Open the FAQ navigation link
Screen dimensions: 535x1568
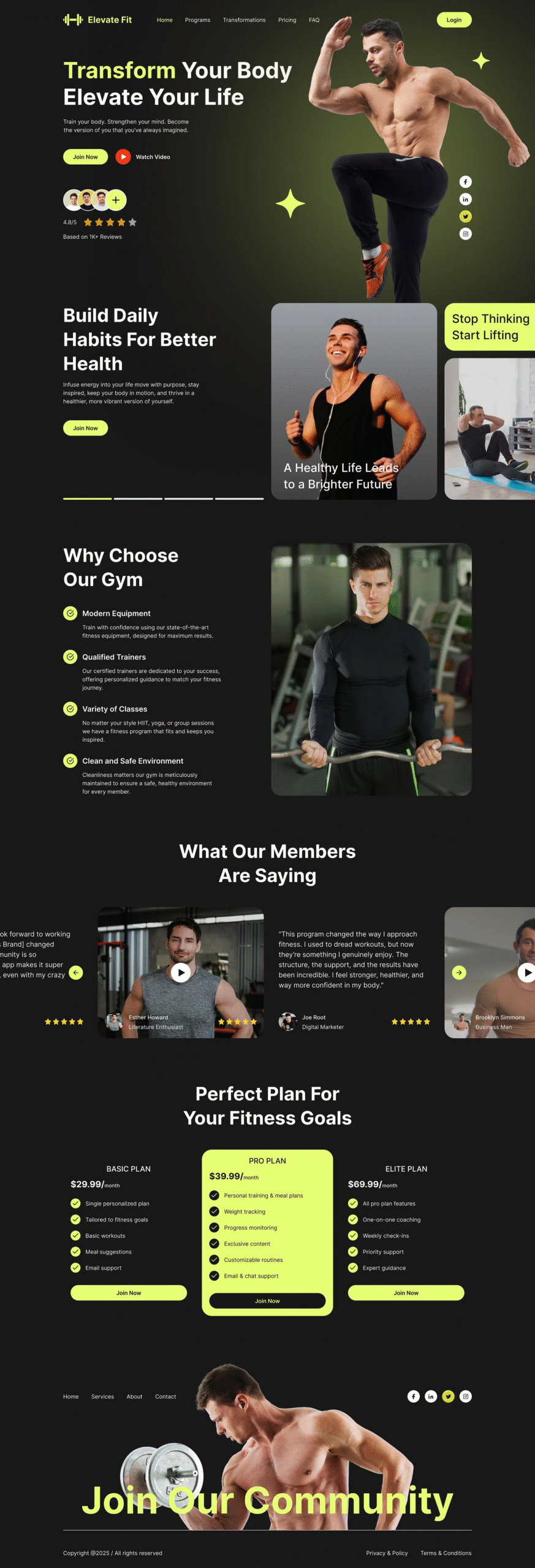[314, 20]
